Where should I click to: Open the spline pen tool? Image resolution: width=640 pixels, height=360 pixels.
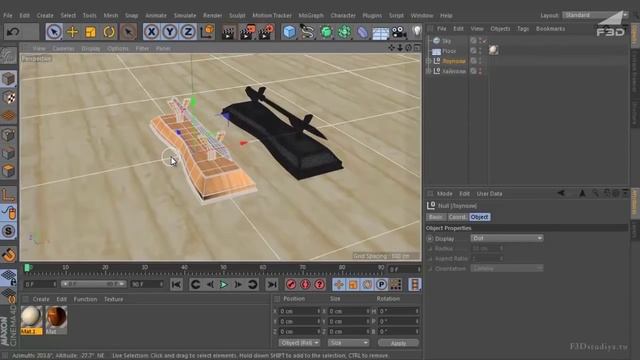(x=307, y=32)
